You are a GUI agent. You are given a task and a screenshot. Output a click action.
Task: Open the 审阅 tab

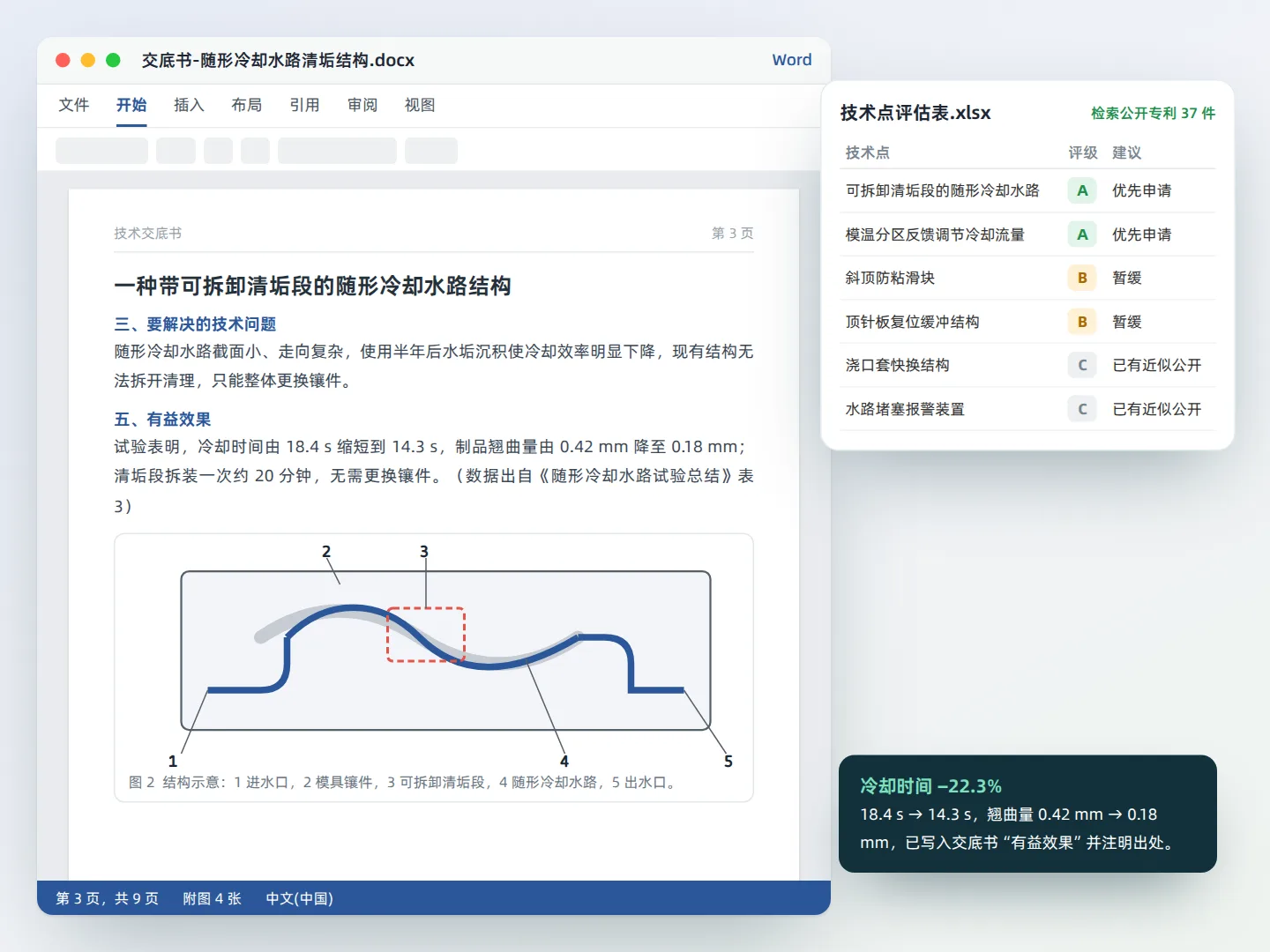click(362, 105)
